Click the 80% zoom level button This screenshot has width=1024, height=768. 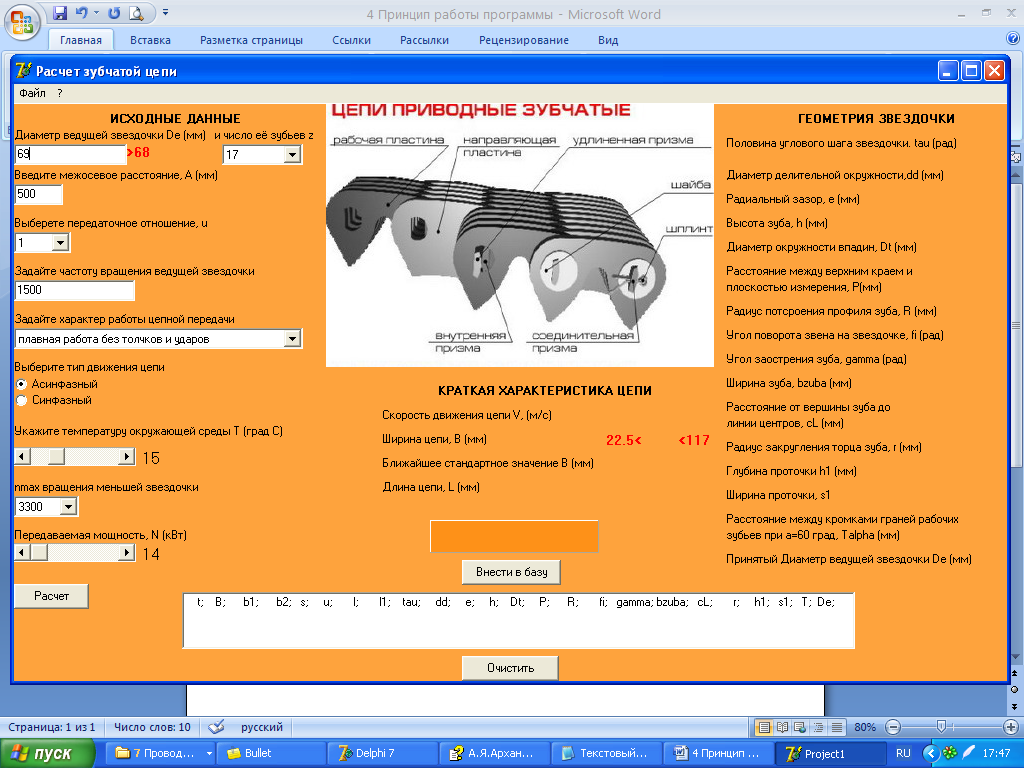coord(865,727)
